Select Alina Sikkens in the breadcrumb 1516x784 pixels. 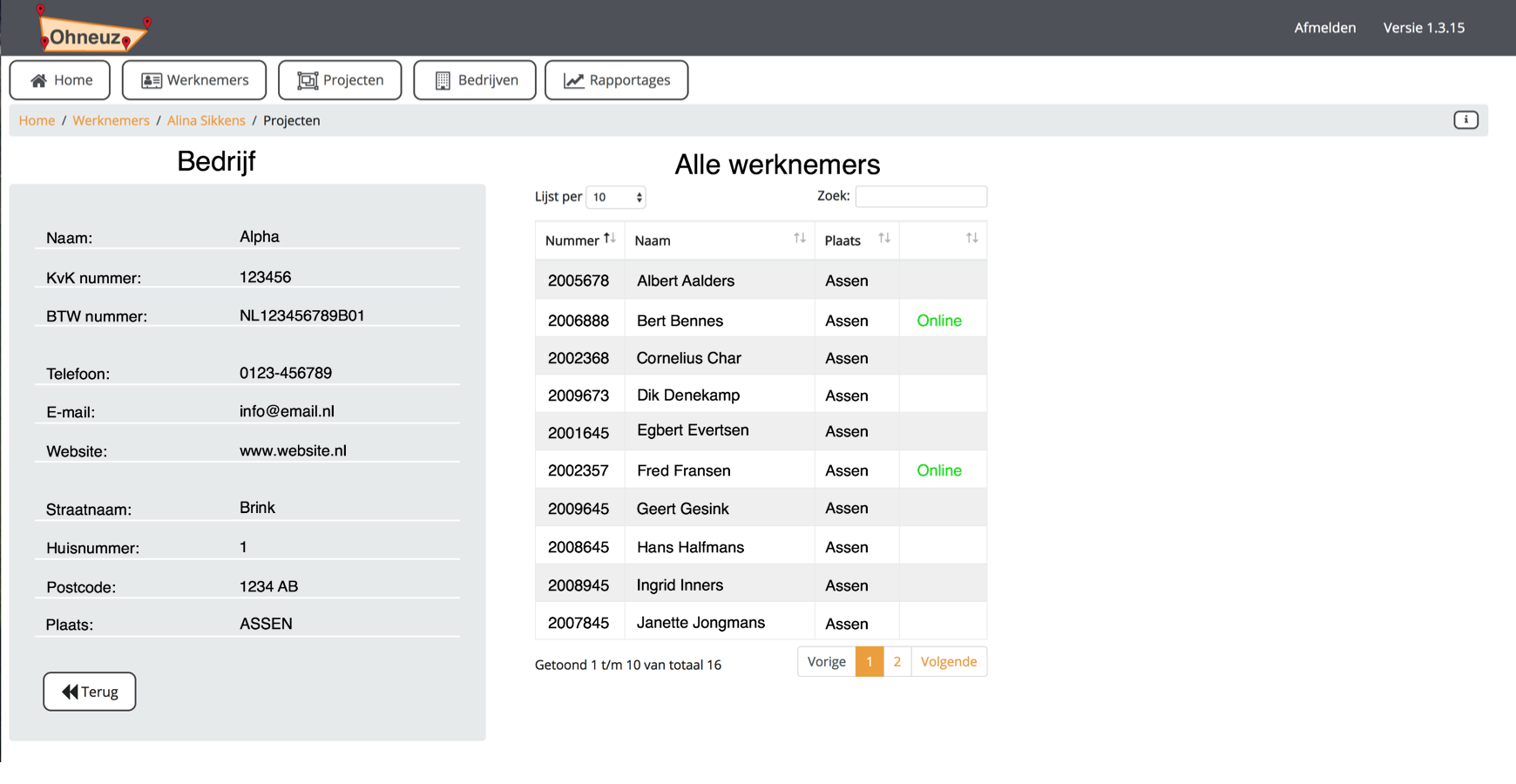[206, 120]
